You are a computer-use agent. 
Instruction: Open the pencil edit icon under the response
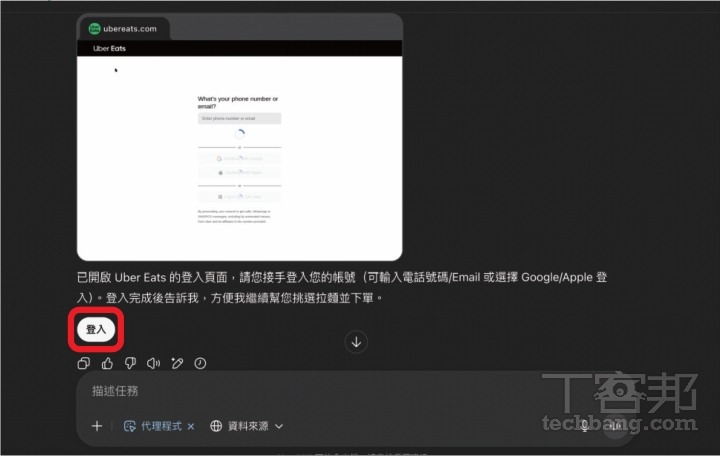tap(177, 363)
